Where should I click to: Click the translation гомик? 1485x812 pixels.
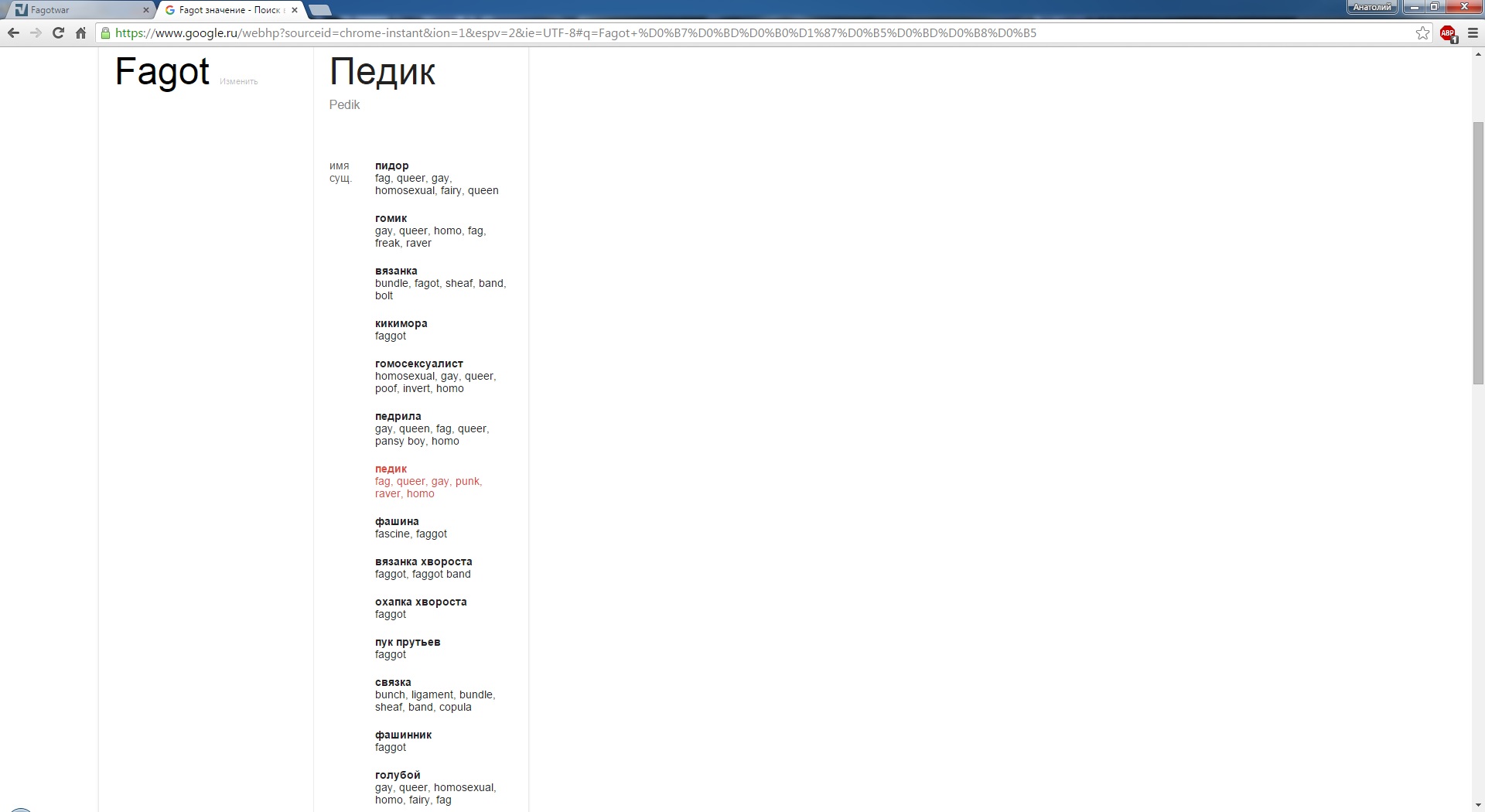click(x=391, y=218)
